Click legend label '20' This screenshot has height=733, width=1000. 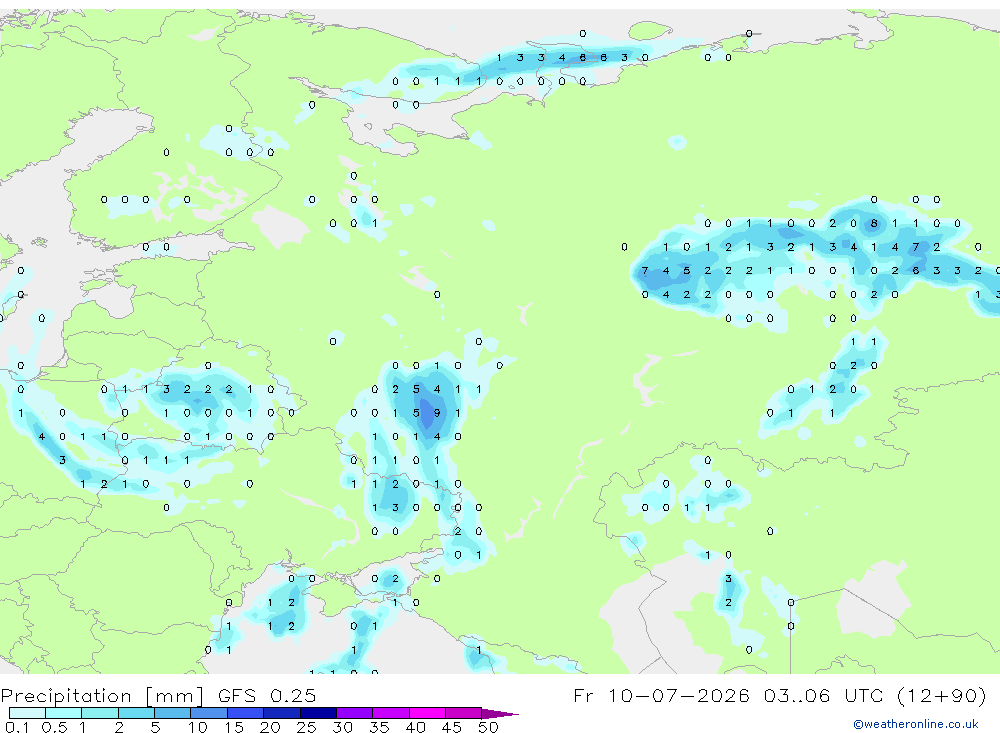tap(270, 727)
